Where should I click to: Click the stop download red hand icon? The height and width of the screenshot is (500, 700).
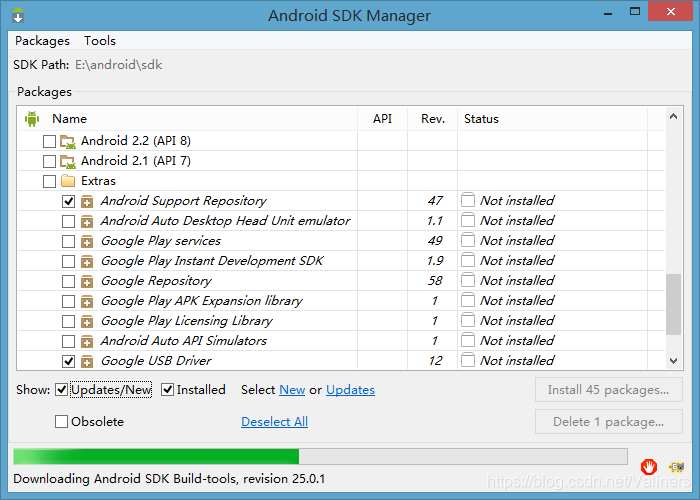click(x=649, y=467)
